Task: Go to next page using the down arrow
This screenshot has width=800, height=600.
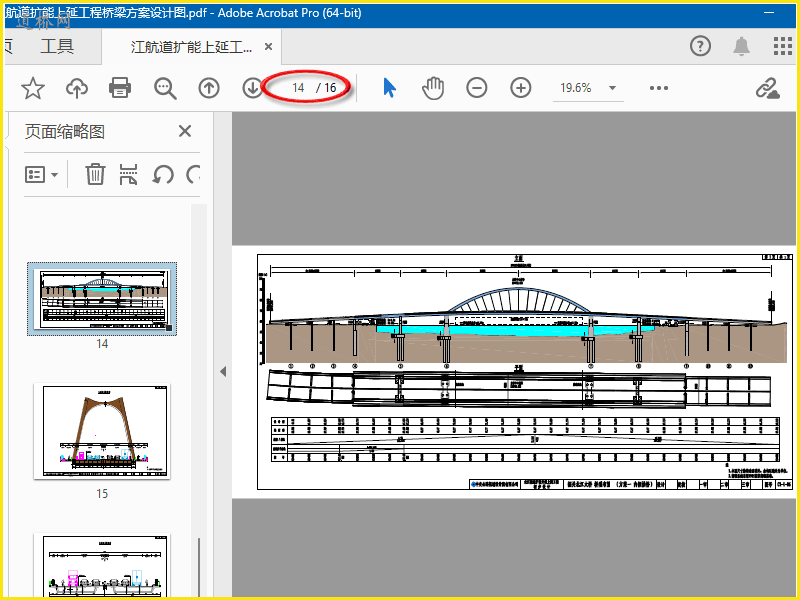Action: click(x=252, y=88)
